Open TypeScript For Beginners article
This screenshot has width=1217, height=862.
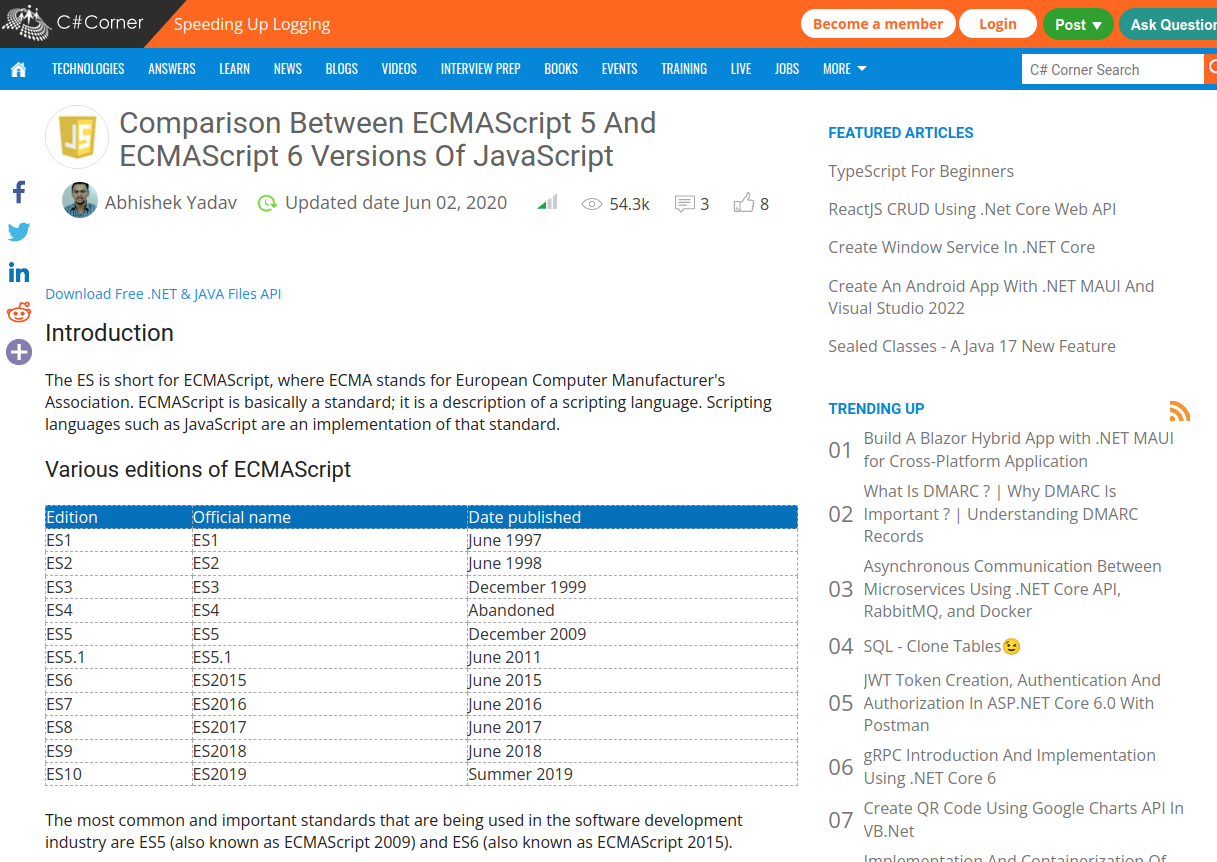(921, 171)
